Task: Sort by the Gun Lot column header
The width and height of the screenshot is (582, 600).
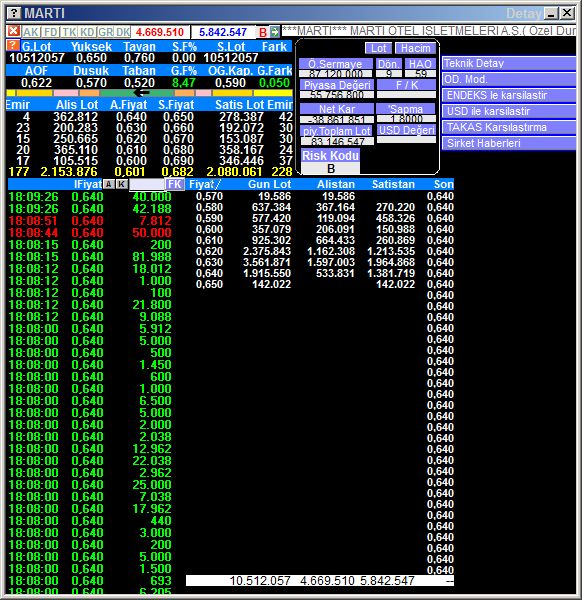Action: 269,184
